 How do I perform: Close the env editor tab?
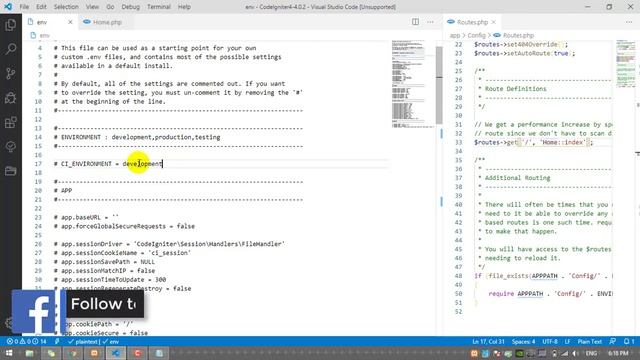pos(70,22)
